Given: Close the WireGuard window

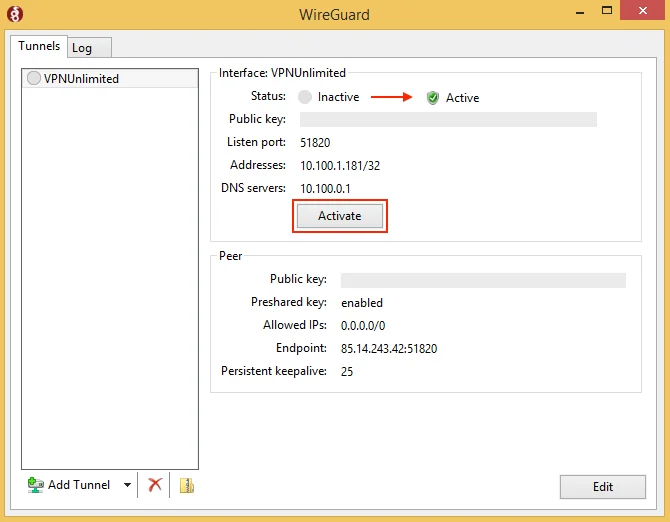Looking at the screenshot, I should click(644, 15).
